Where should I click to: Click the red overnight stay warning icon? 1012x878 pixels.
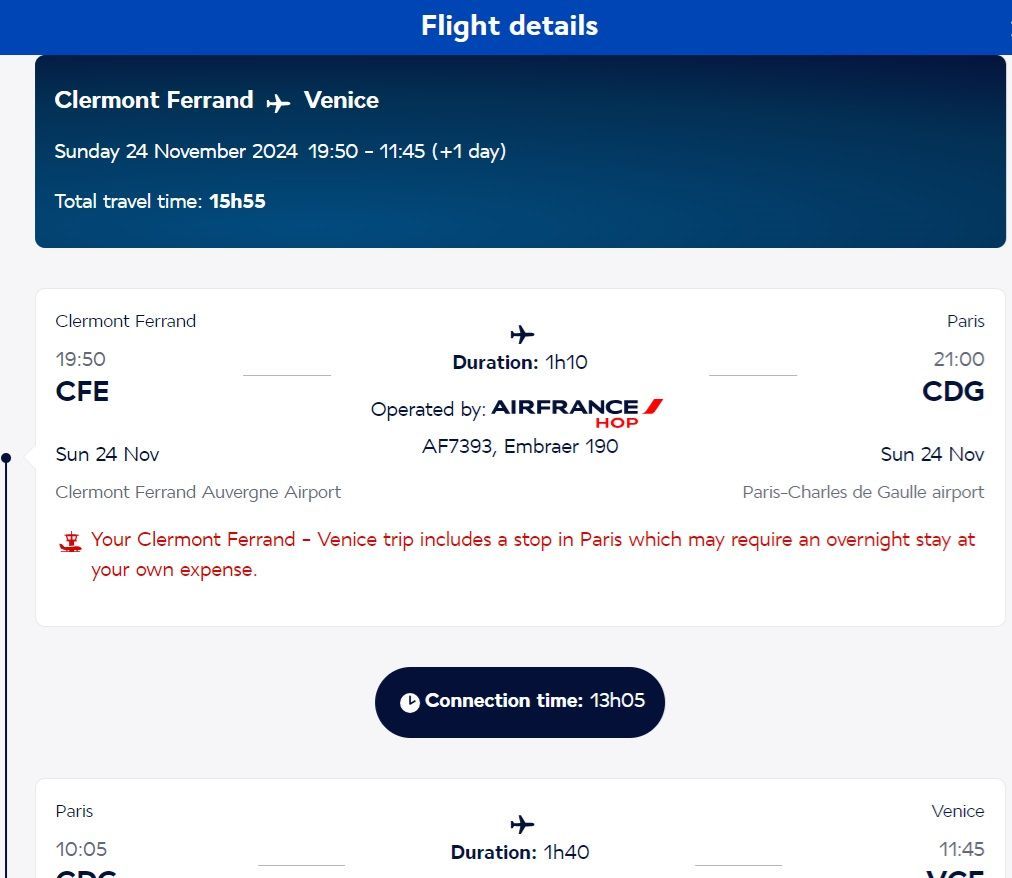(x=70, y=542)
